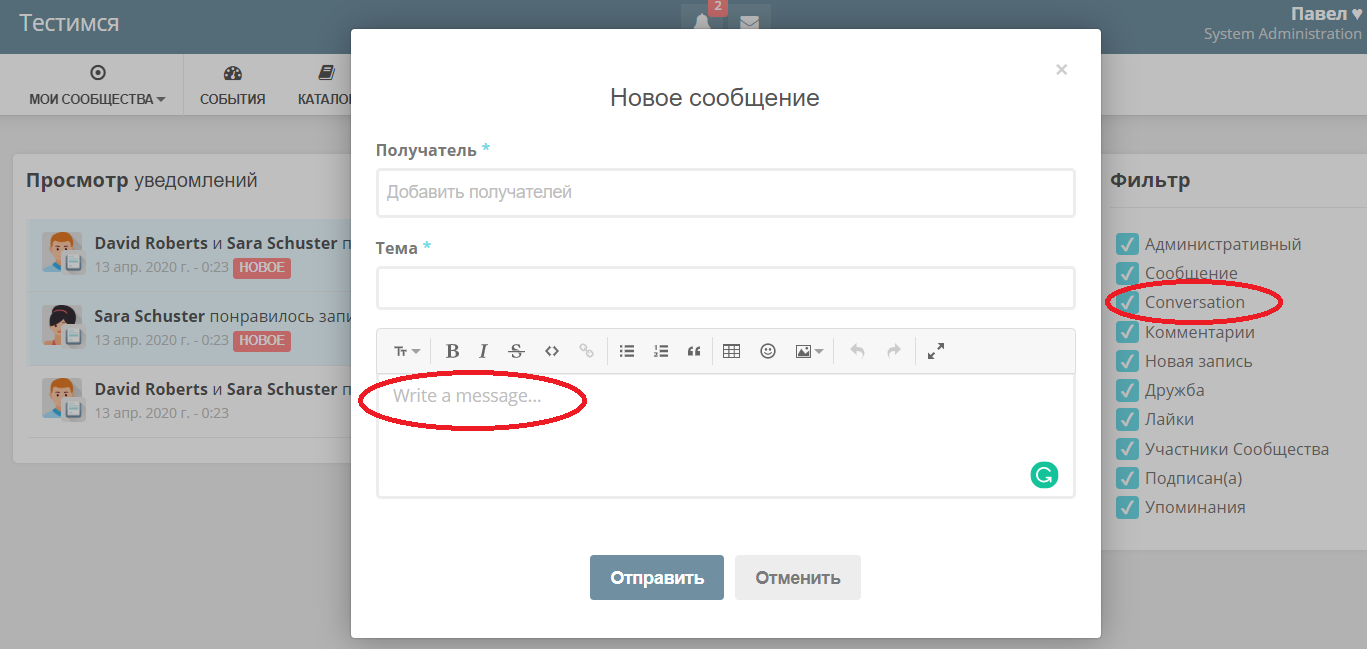Toggle the Подписан(а) filter checkbox
Image resolution: width=1367 pixels, height=649 pixels.
coord(1127,478)
